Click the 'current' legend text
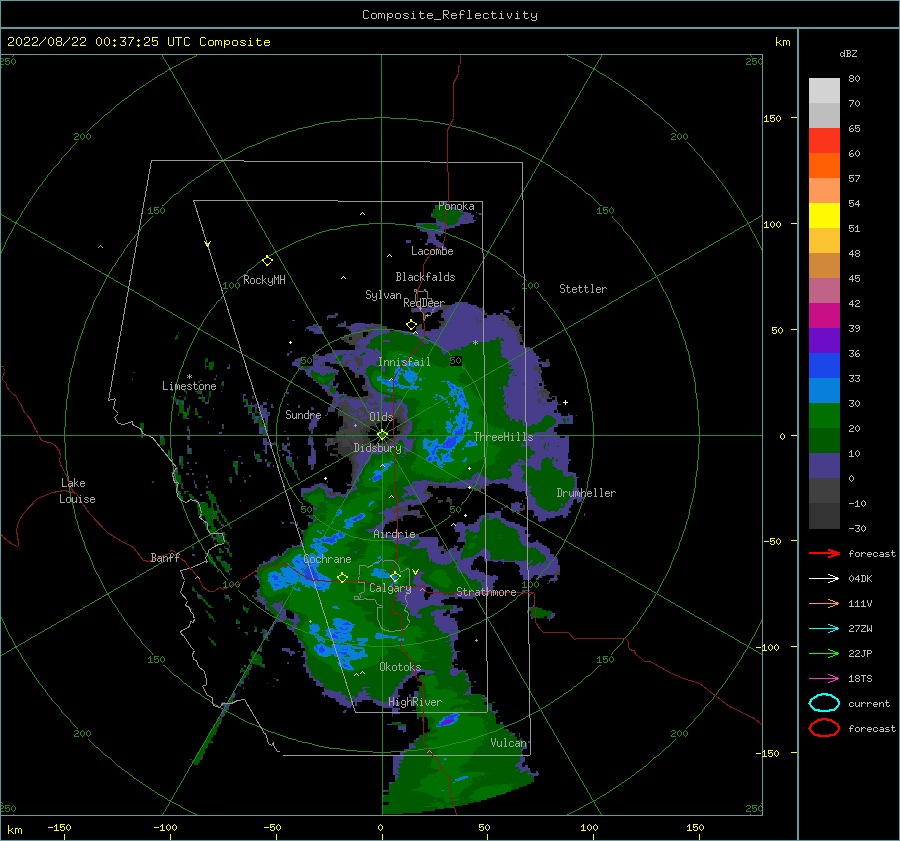Image resolution: width=900 pixels, height=841 pixels. pos(869,703)
